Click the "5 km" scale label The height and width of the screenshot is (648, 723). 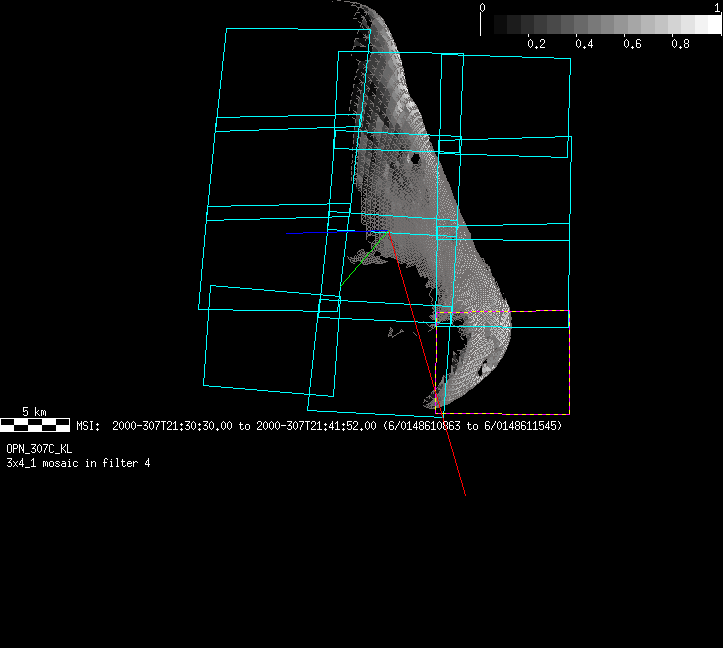pyautogui.click(x=34, y=412)
